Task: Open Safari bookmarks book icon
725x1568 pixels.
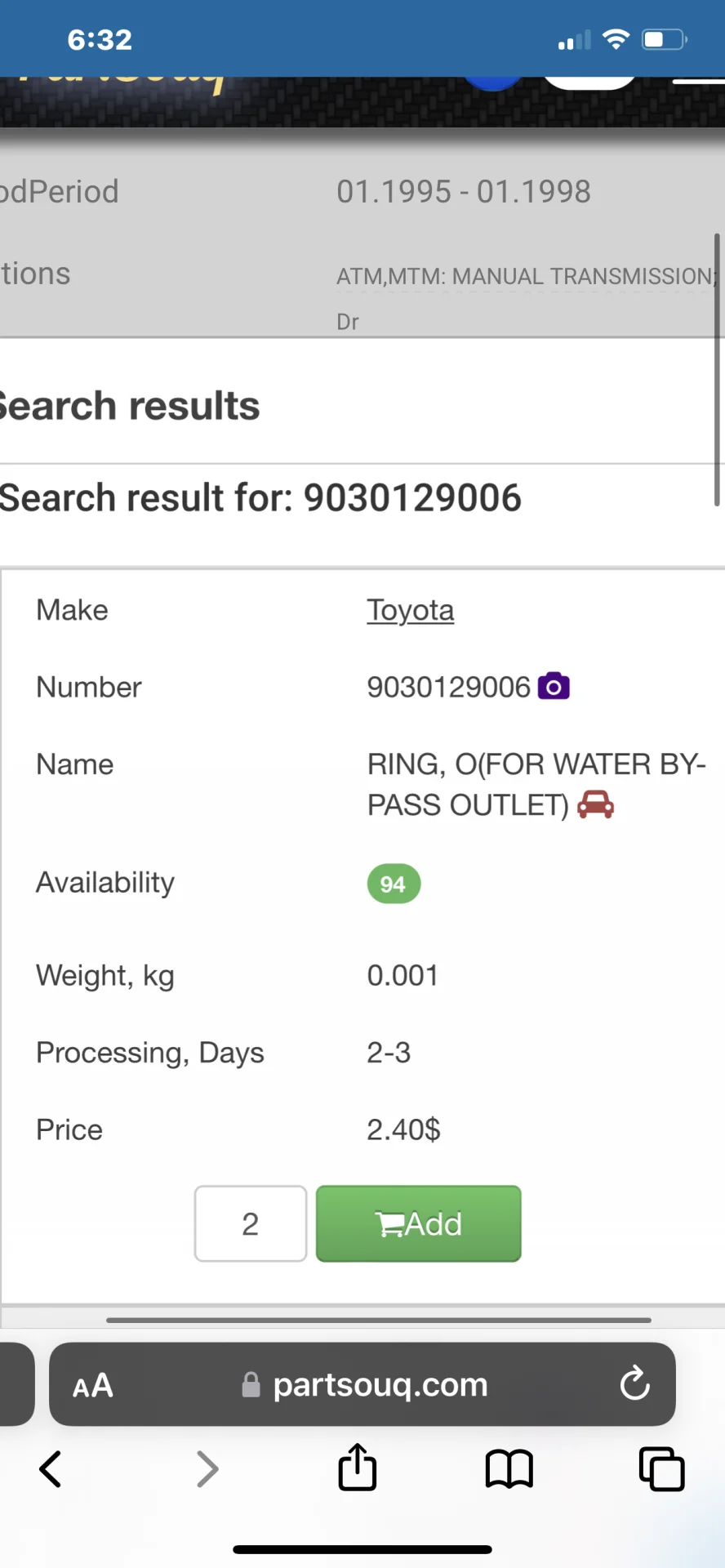Action: [509, 1469]
